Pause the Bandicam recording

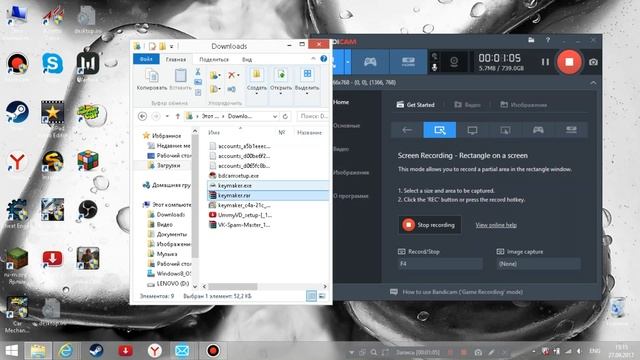[545, 62]
